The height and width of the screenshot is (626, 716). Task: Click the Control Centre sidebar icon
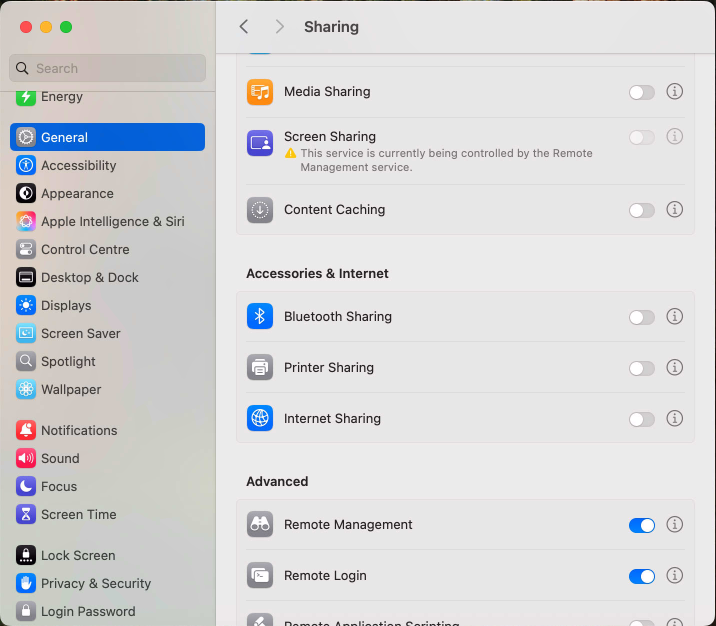tap(26, 249)
